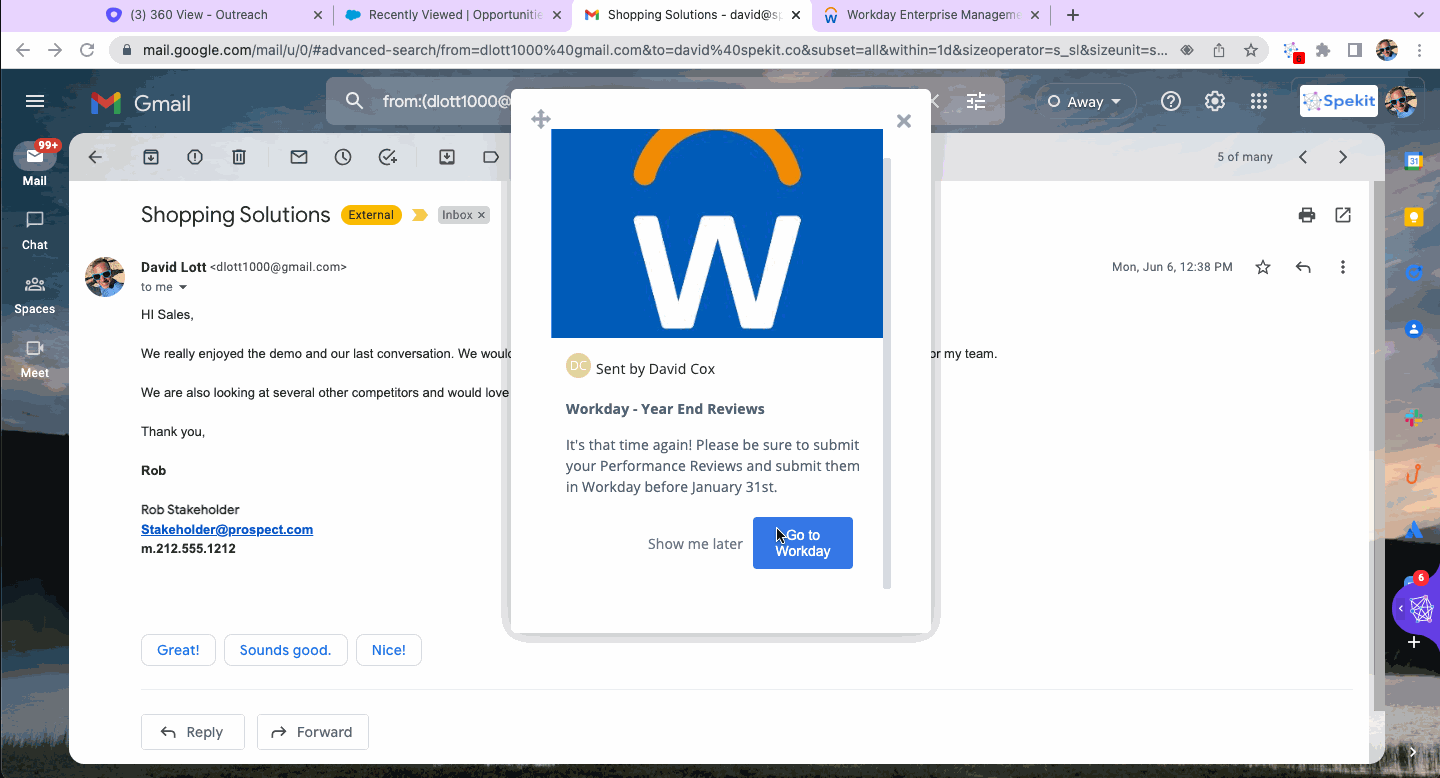Screen dimensions: 1440x778
Task: Open Mail section in left rail
Action: pyautogui.click(x=35, y=165)
